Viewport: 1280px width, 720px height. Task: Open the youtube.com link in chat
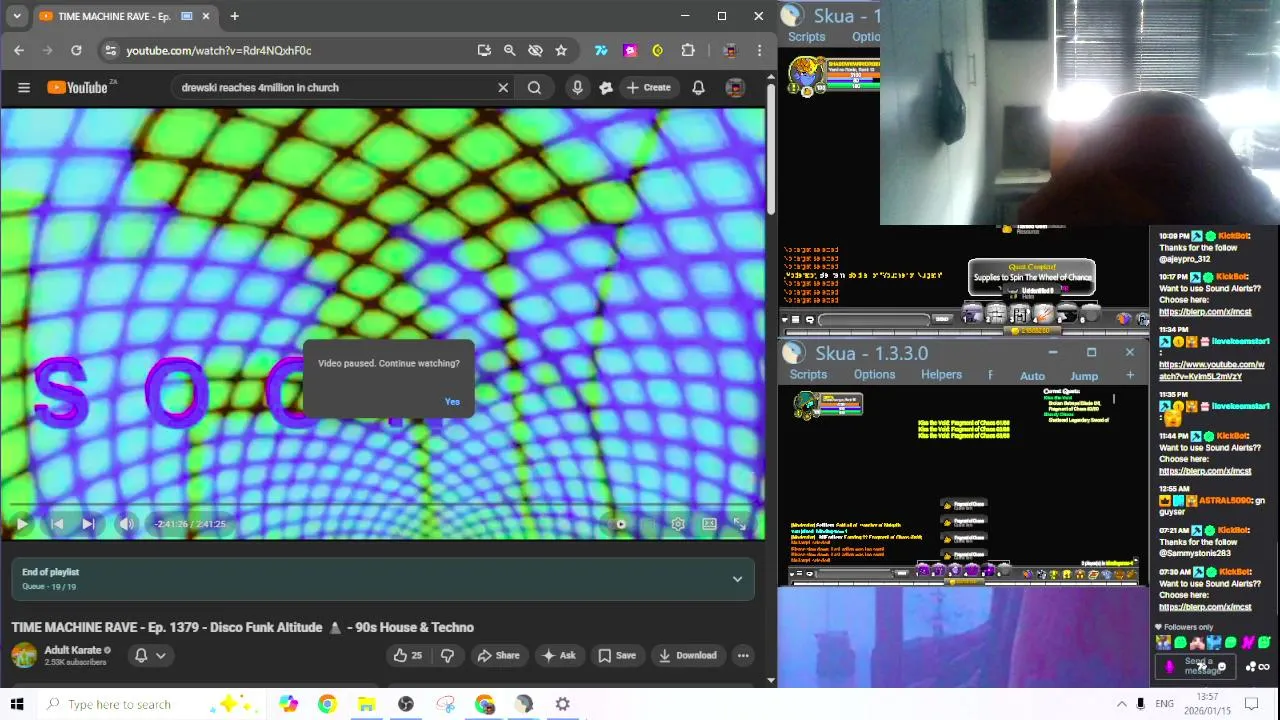tap(1212, 371)
